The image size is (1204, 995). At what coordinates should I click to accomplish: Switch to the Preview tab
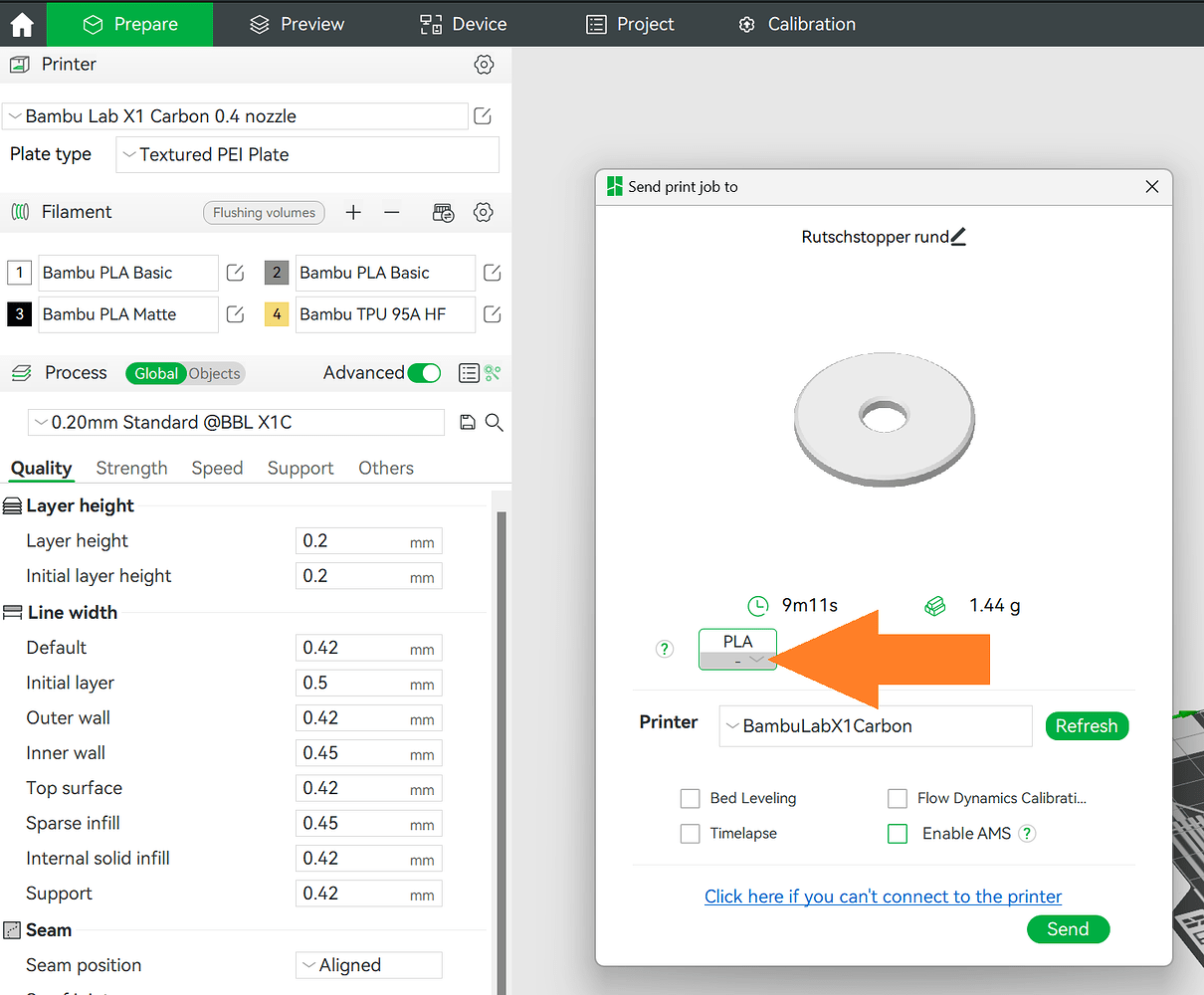[297, 24]
